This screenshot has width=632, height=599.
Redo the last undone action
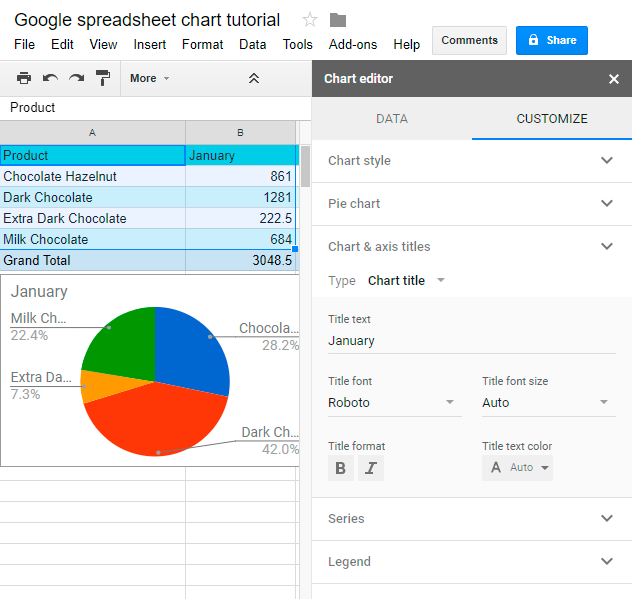point(77,78)
